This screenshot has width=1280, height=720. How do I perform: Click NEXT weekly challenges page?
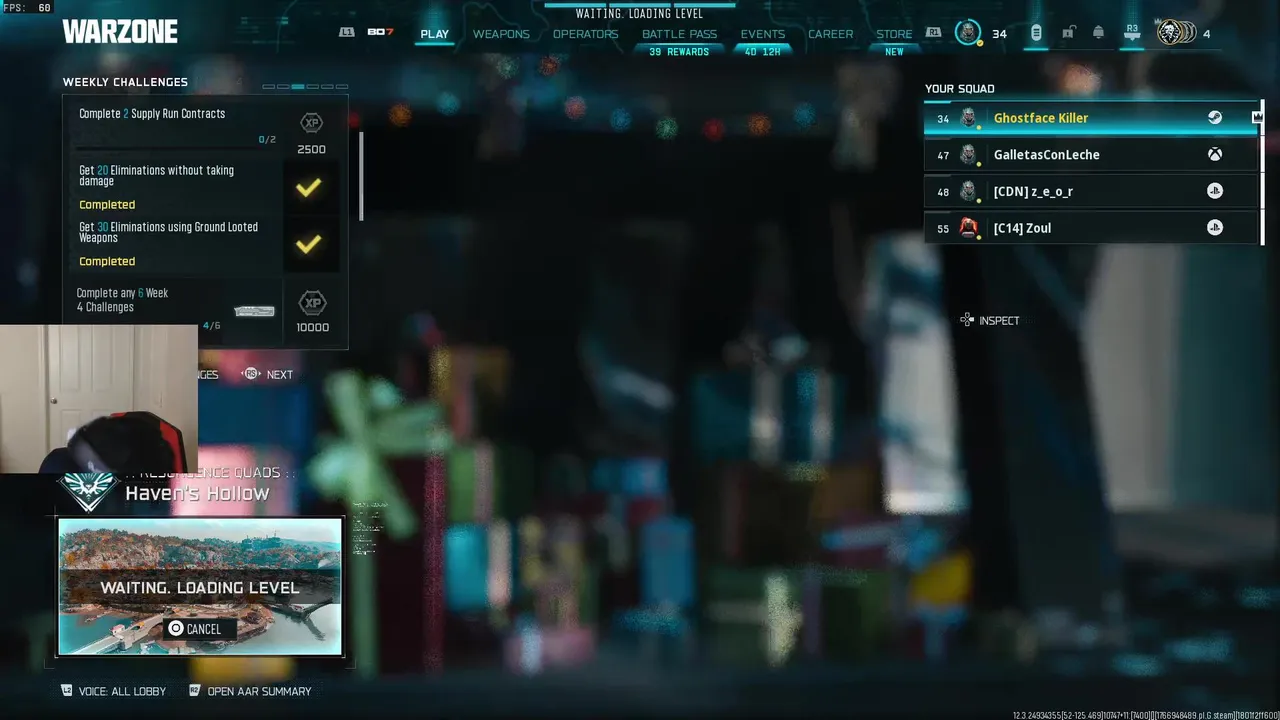(x=268, y=374)
